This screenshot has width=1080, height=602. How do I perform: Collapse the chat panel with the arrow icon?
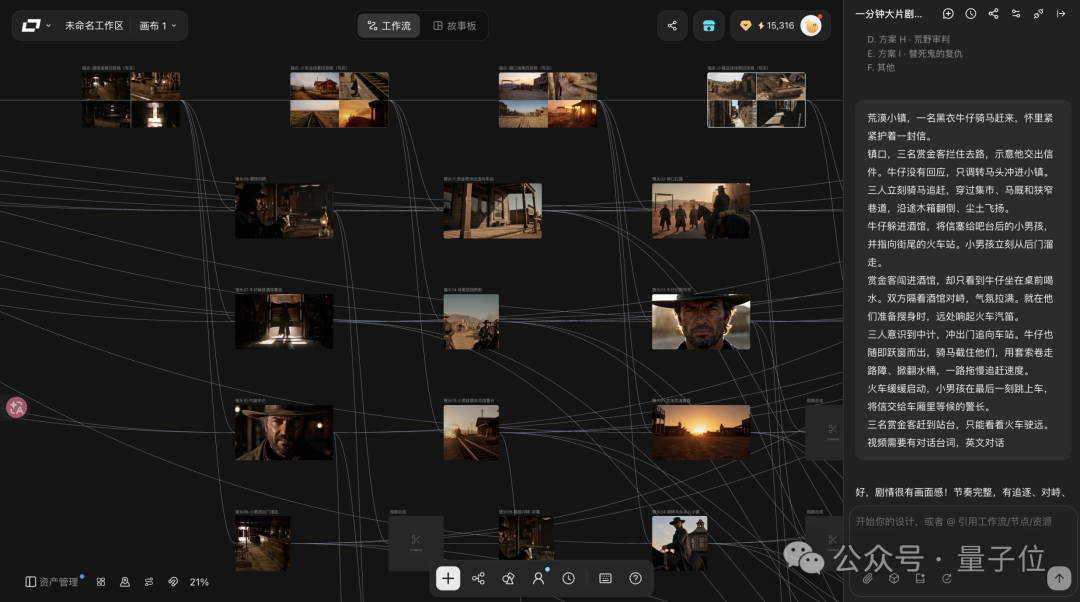[1061, 14]
